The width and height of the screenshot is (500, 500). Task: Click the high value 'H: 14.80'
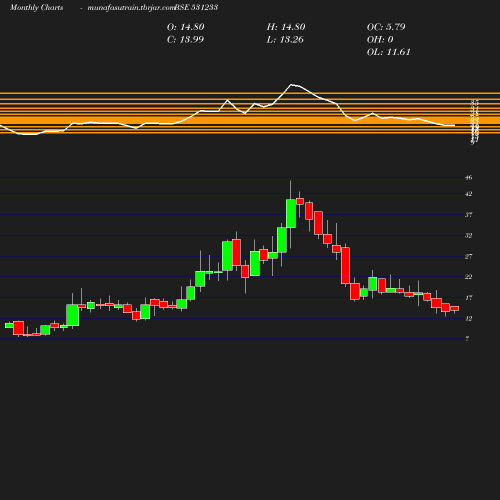pyautogui.click(x=286, y=27)
